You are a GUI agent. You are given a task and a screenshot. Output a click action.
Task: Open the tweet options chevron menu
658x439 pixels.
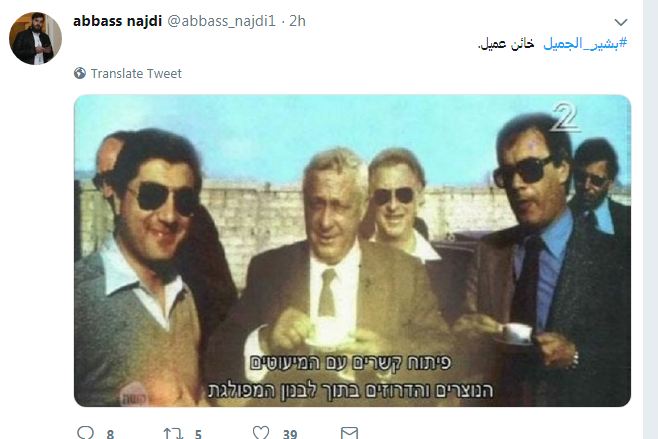pyautogui.click(x=621, y=22)
